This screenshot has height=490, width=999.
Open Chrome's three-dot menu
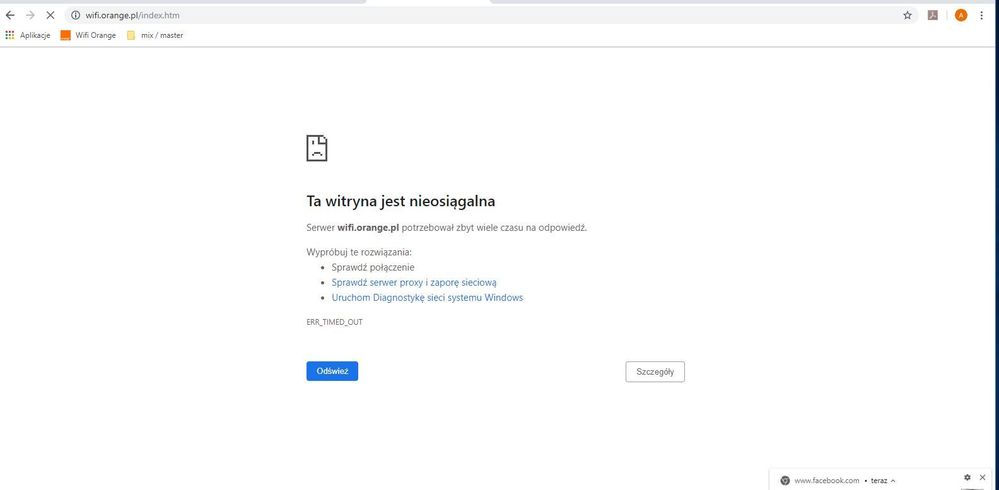tap(982, 16)
